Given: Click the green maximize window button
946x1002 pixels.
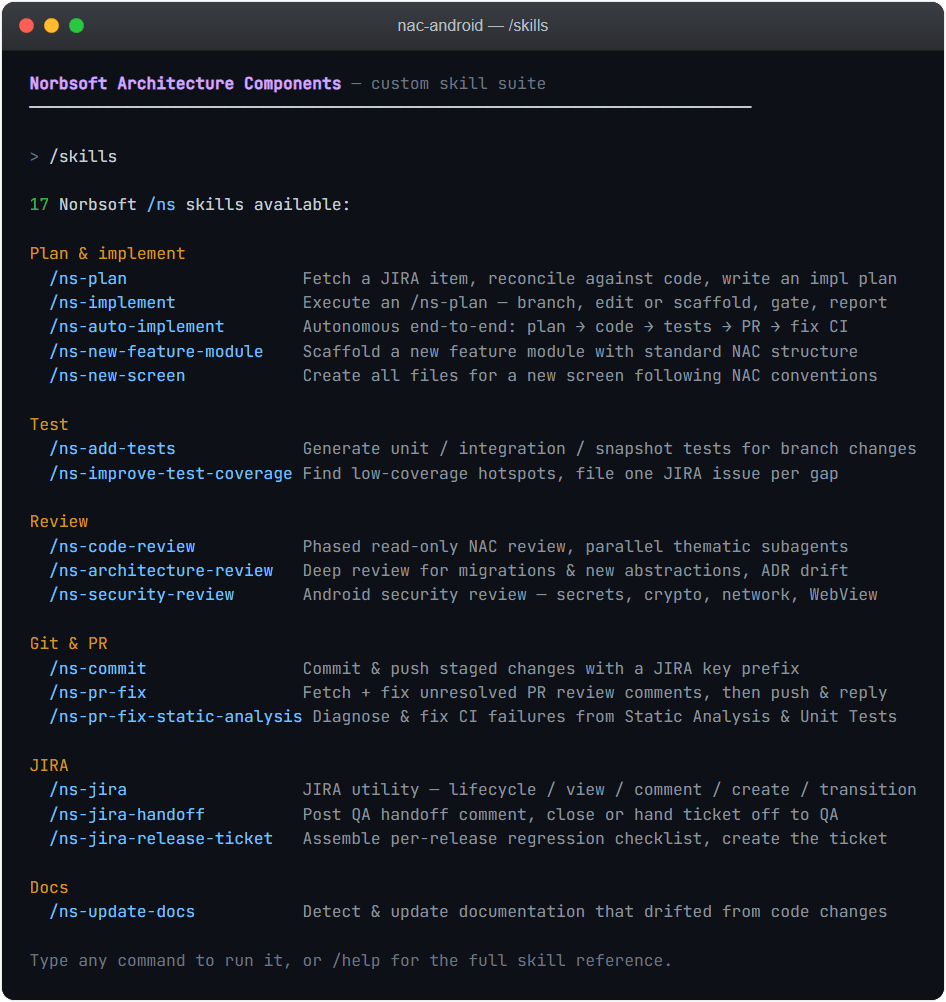Looking at the screenshot, I should coord(77,26).
